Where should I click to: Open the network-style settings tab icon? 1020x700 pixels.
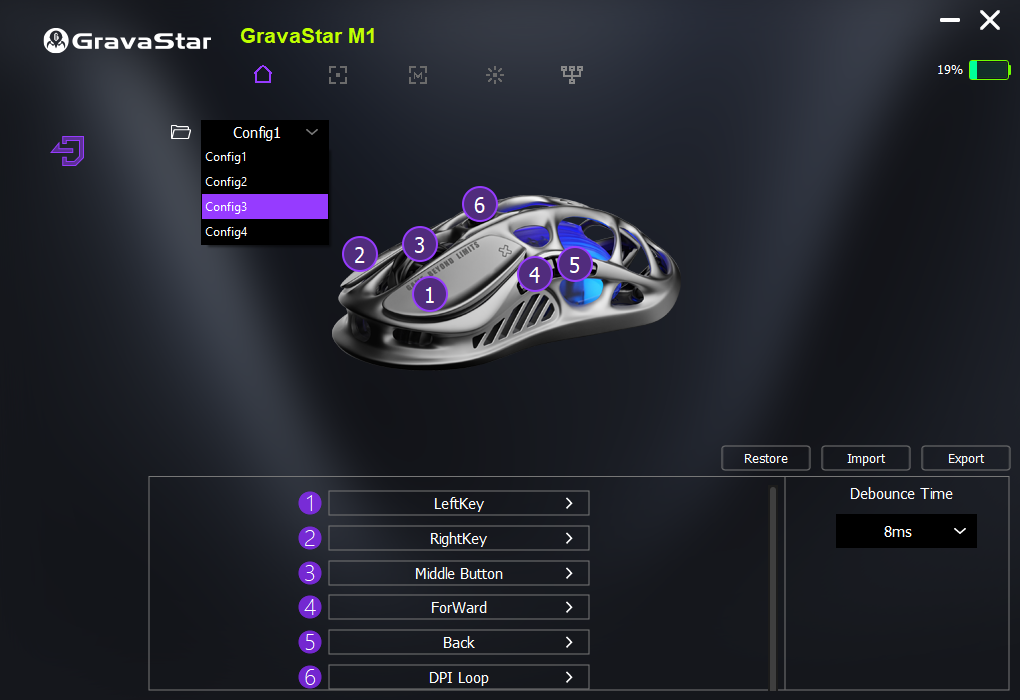point(572,75)
